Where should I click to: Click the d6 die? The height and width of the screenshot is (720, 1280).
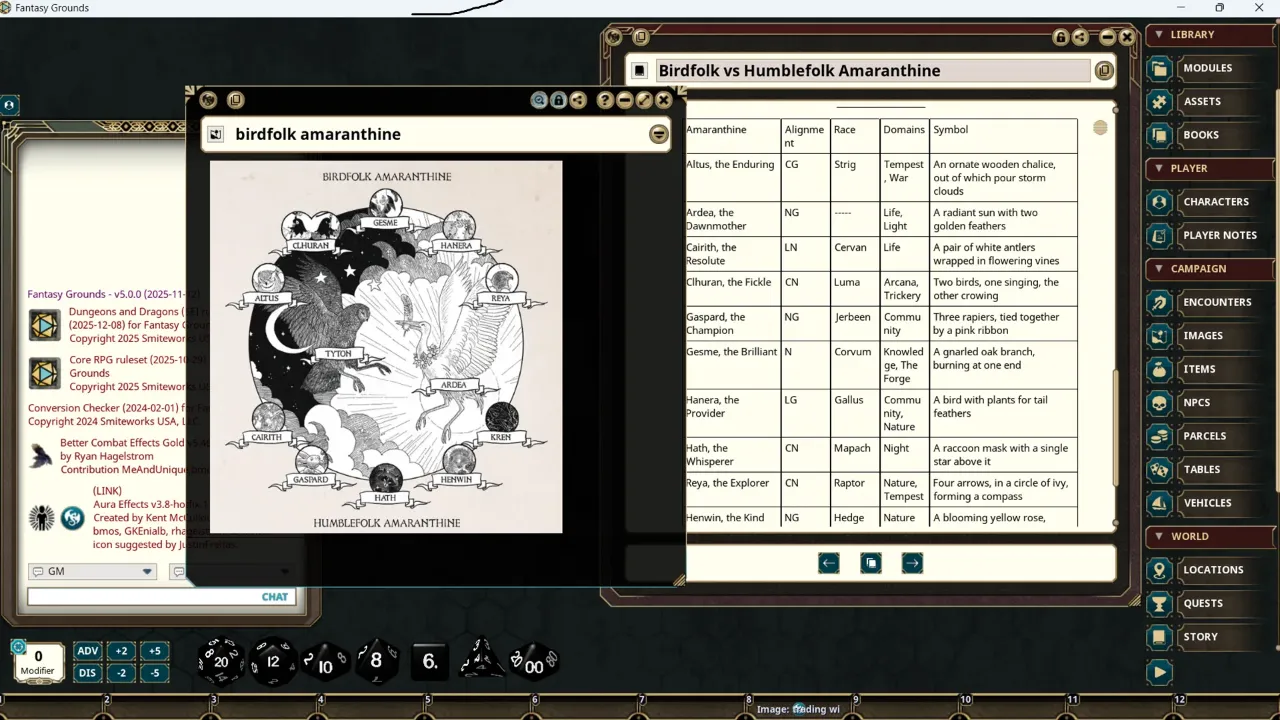(x=430, y=661)
